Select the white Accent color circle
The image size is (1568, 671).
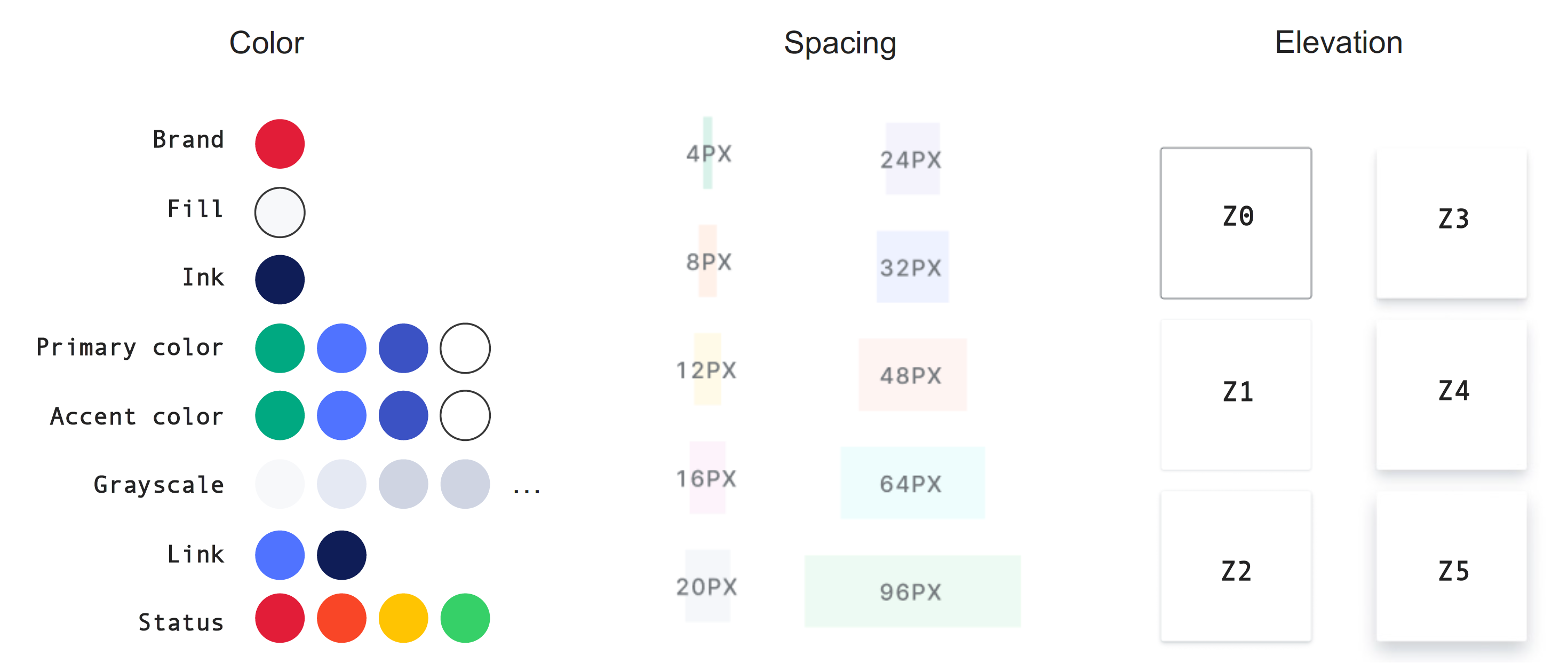coord(465,415)
